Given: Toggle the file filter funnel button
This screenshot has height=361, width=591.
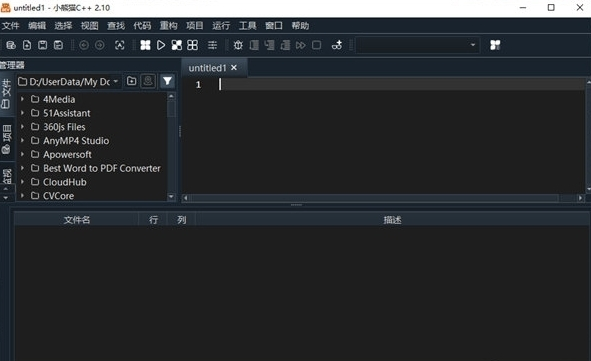Looking at the screenshot, I should [167, 81].
